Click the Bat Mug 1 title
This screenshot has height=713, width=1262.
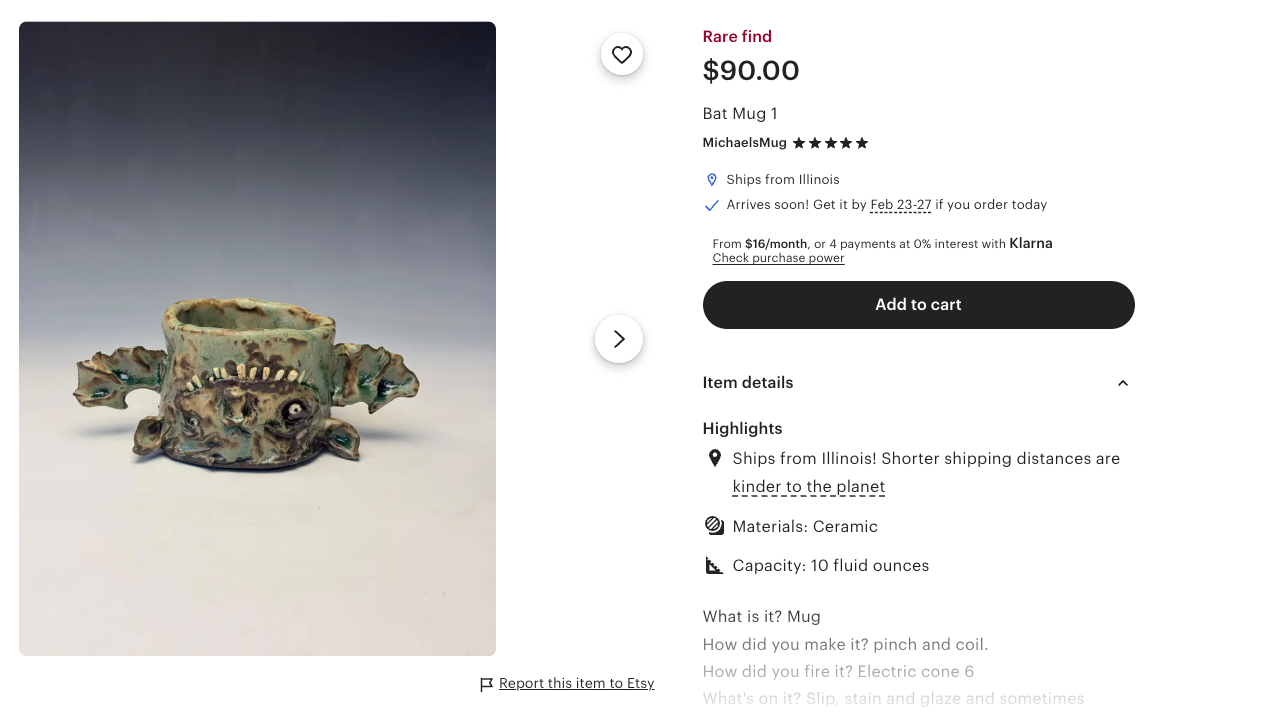pyautogui.click(x=739, y=114)
